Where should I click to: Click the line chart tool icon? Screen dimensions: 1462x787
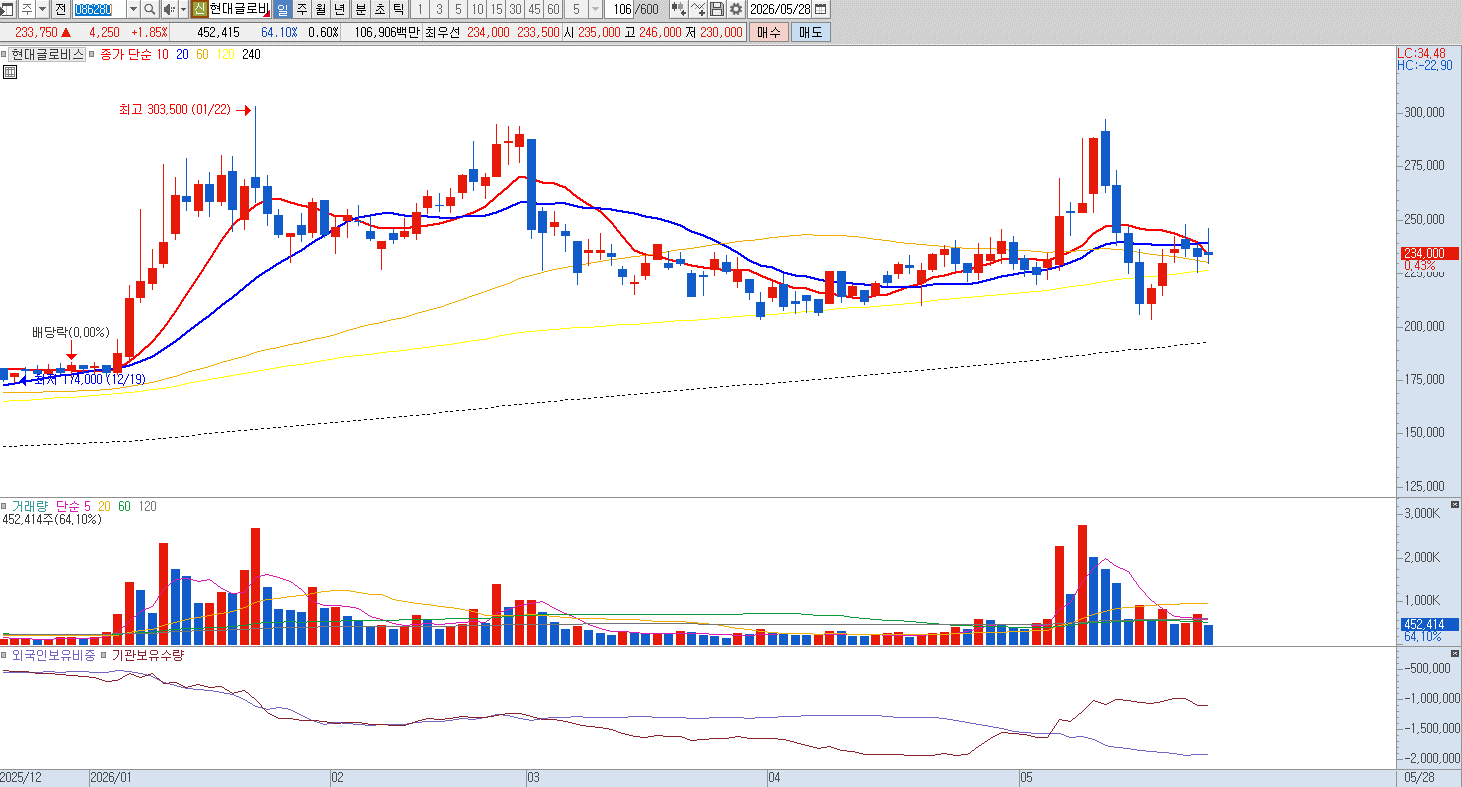coord(698,9)
